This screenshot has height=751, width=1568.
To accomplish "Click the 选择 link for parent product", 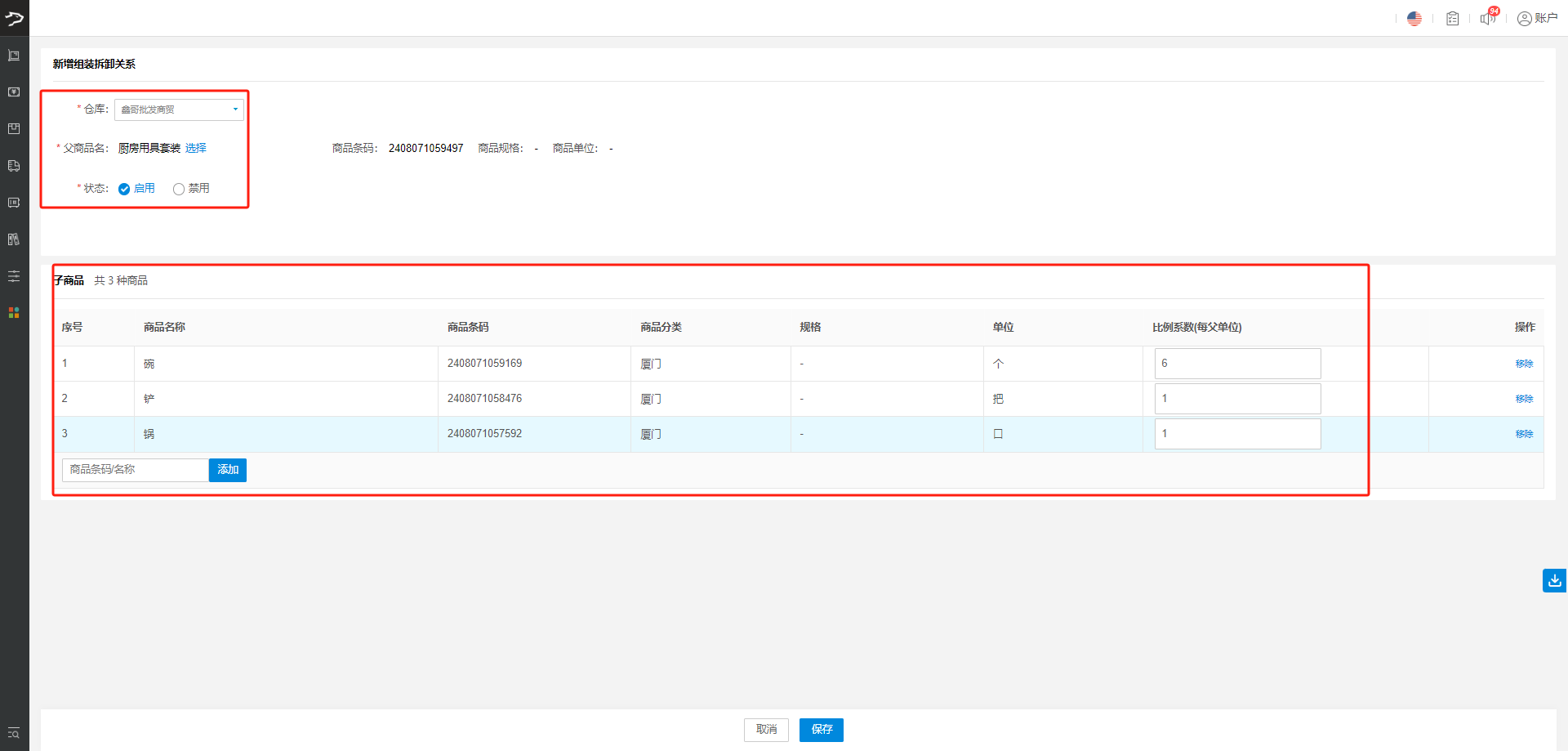I will [196, 148].
